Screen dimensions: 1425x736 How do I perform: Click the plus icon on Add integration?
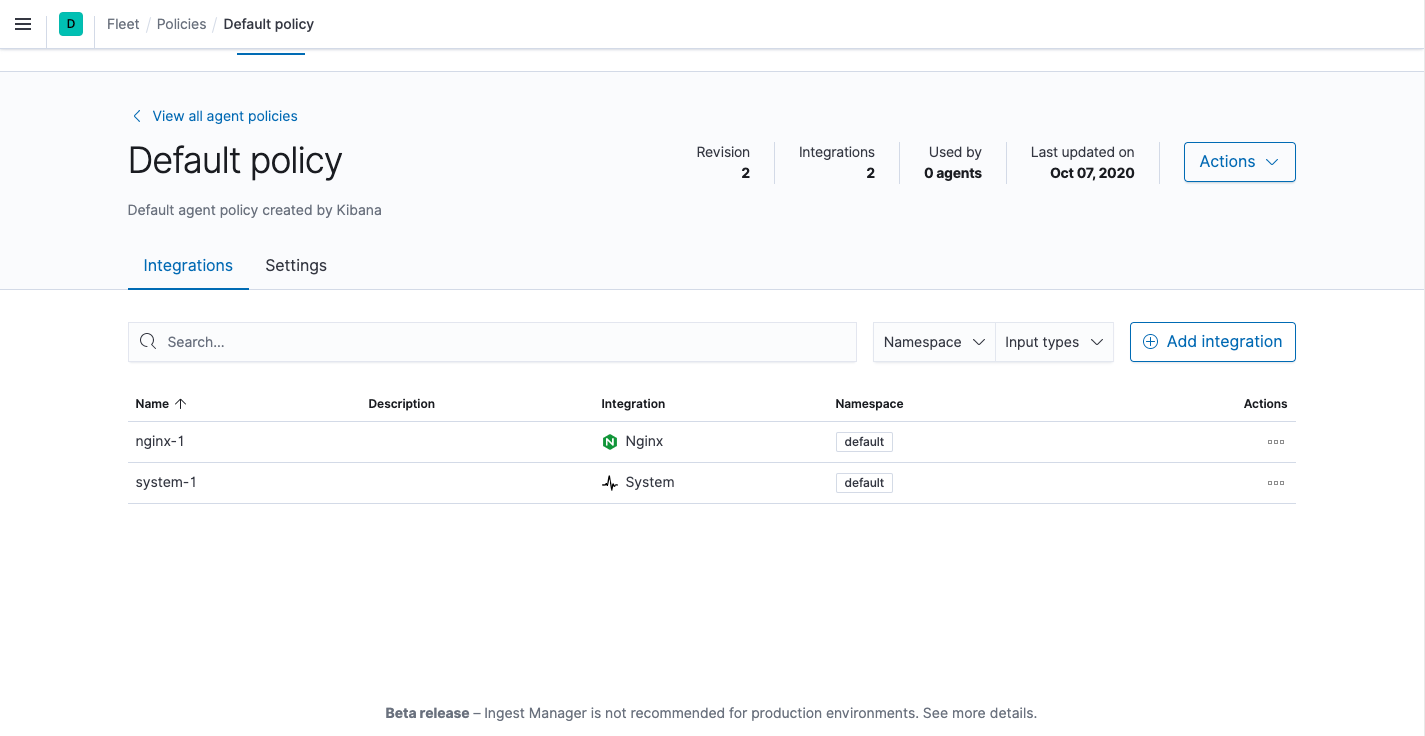tap(1150, 341)
